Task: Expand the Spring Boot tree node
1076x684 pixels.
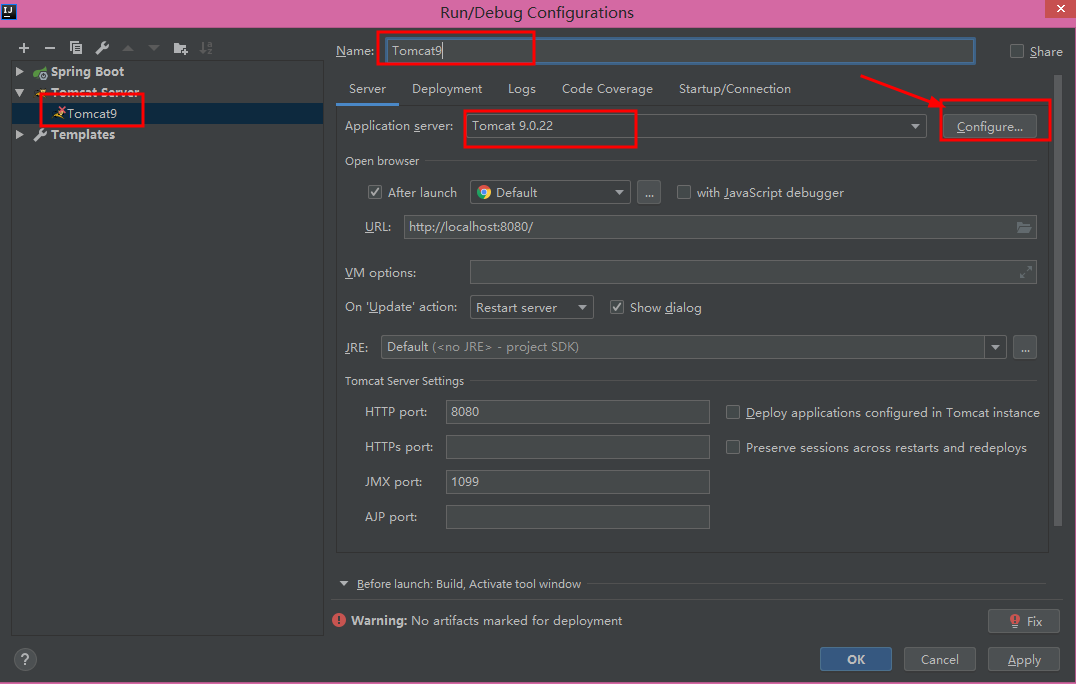Action: pyautogui.click(x=19, y=72)
